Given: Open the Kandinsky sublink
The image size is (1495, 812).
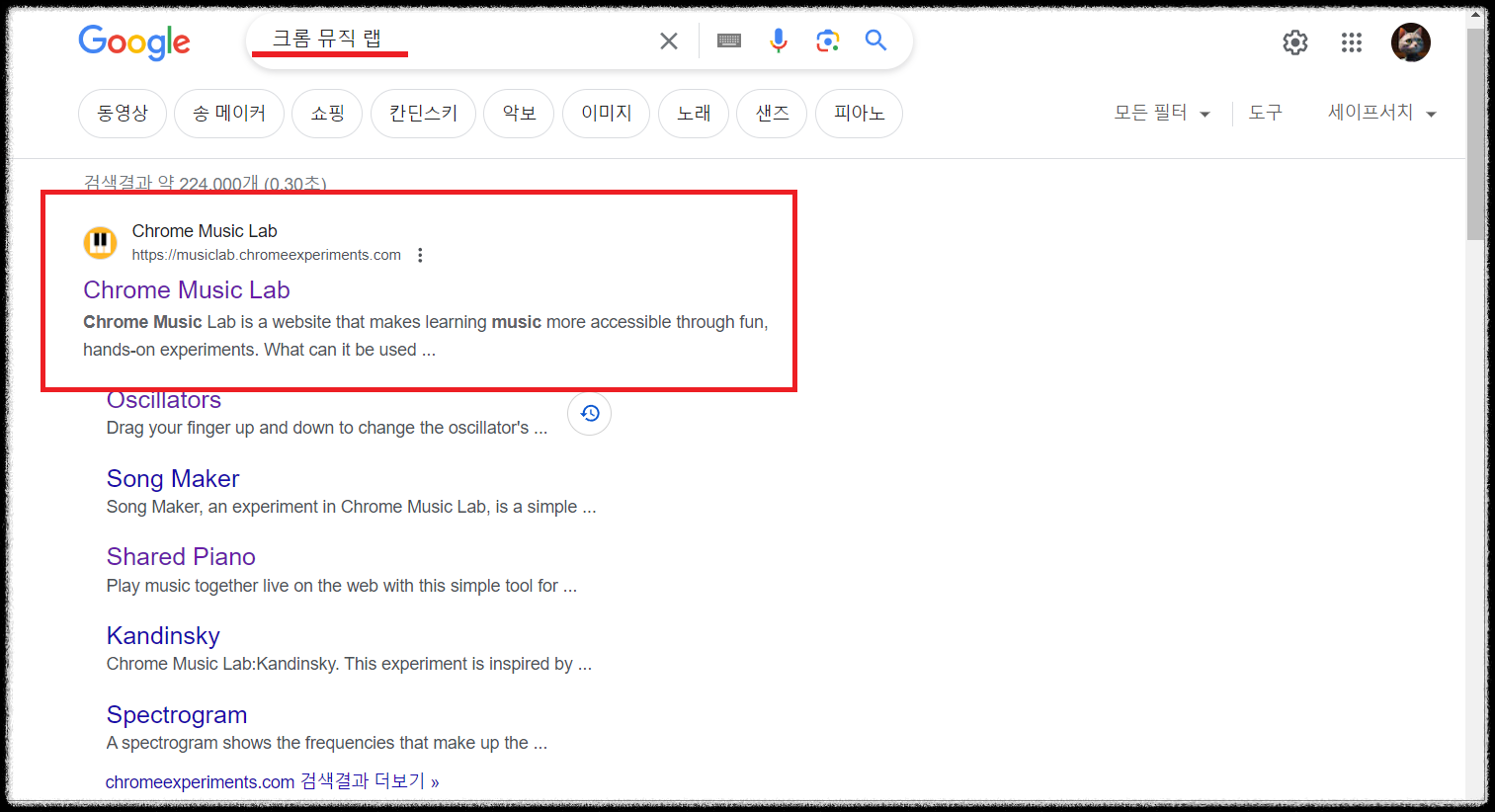Looking at the screenshot, I should [163, 635].
